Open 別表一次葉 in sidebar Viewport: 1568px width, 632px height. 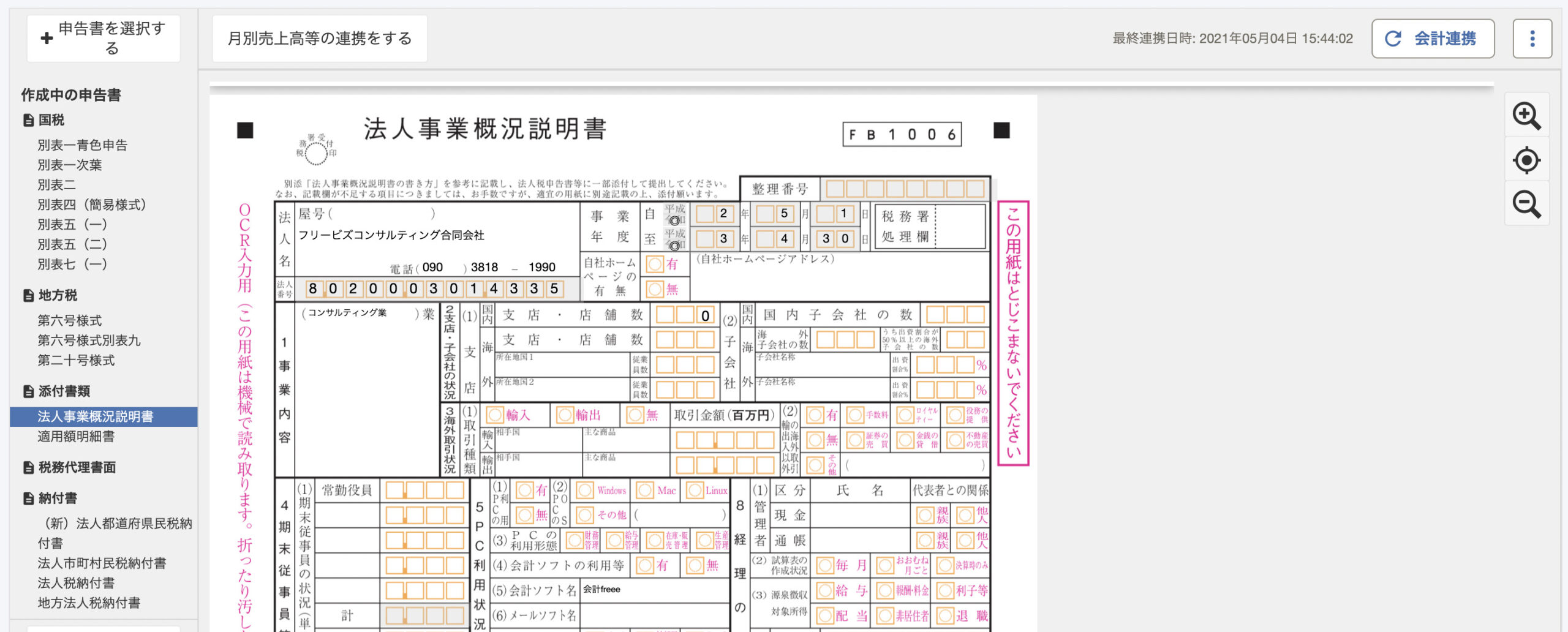70,165
